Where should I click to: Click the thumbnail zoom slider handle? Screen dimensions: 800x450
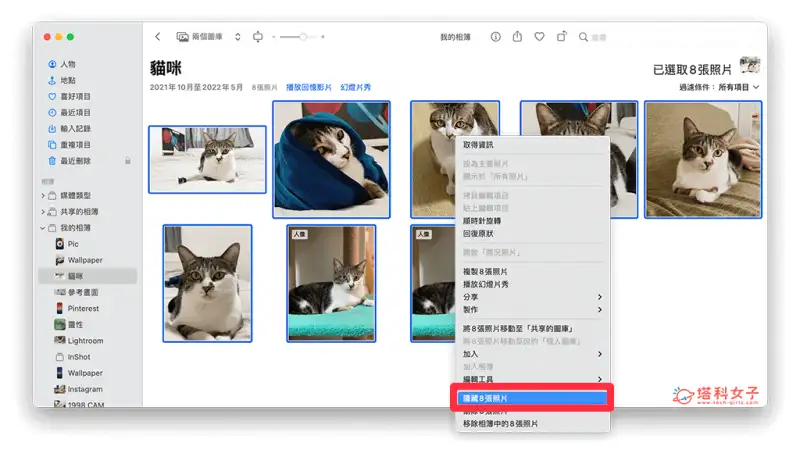[x=303, y=37]
